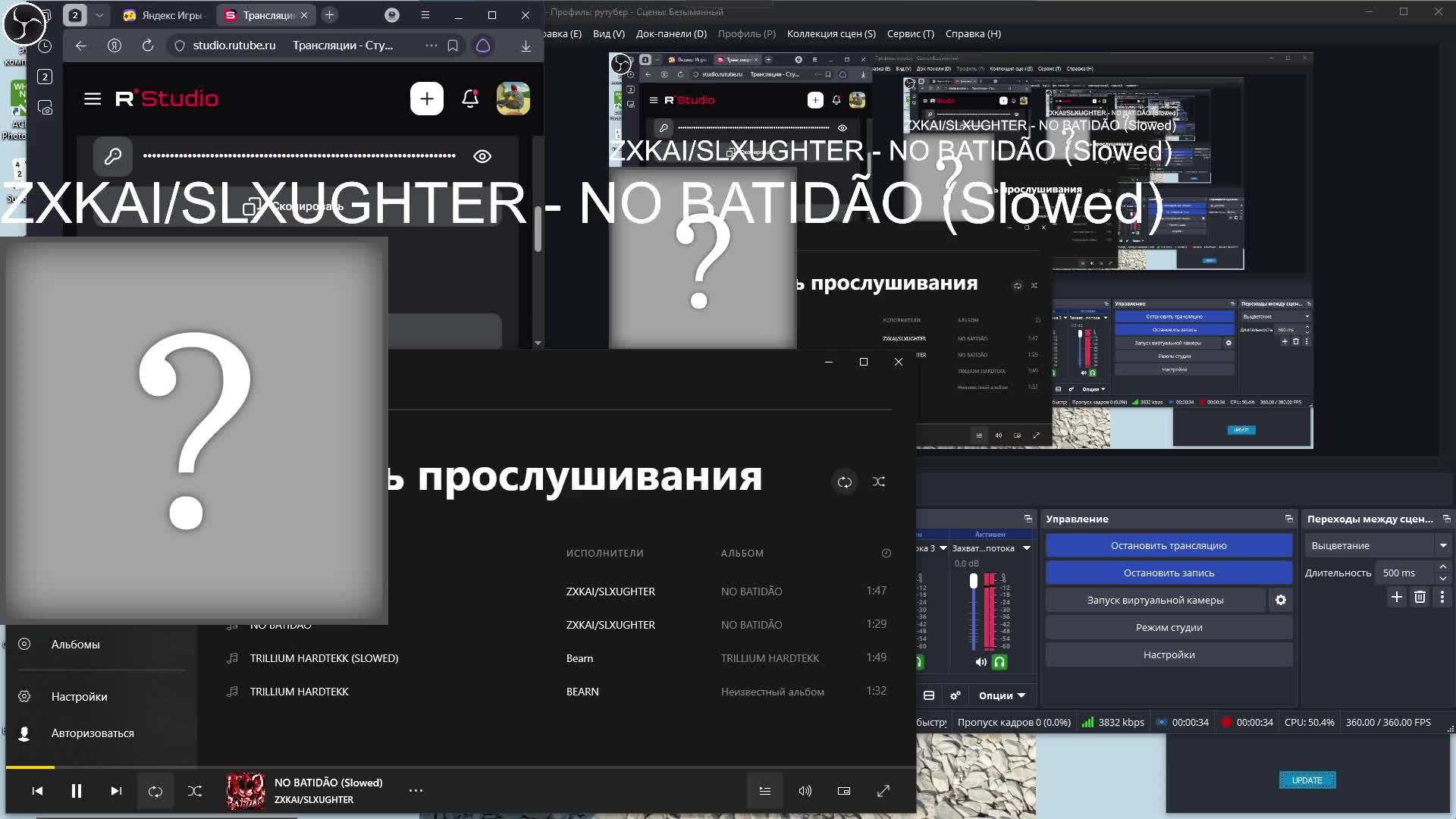
Task: Open the browser screenshot tool in sidebar
Action: 45,108
